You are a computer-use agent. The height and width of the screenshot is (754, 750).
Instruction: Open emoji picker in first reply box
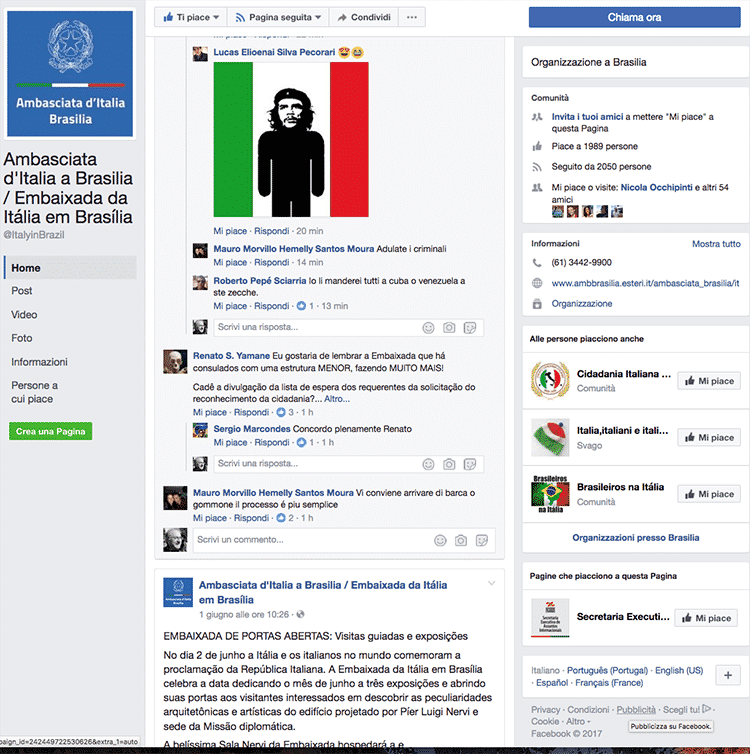[428, 328]
